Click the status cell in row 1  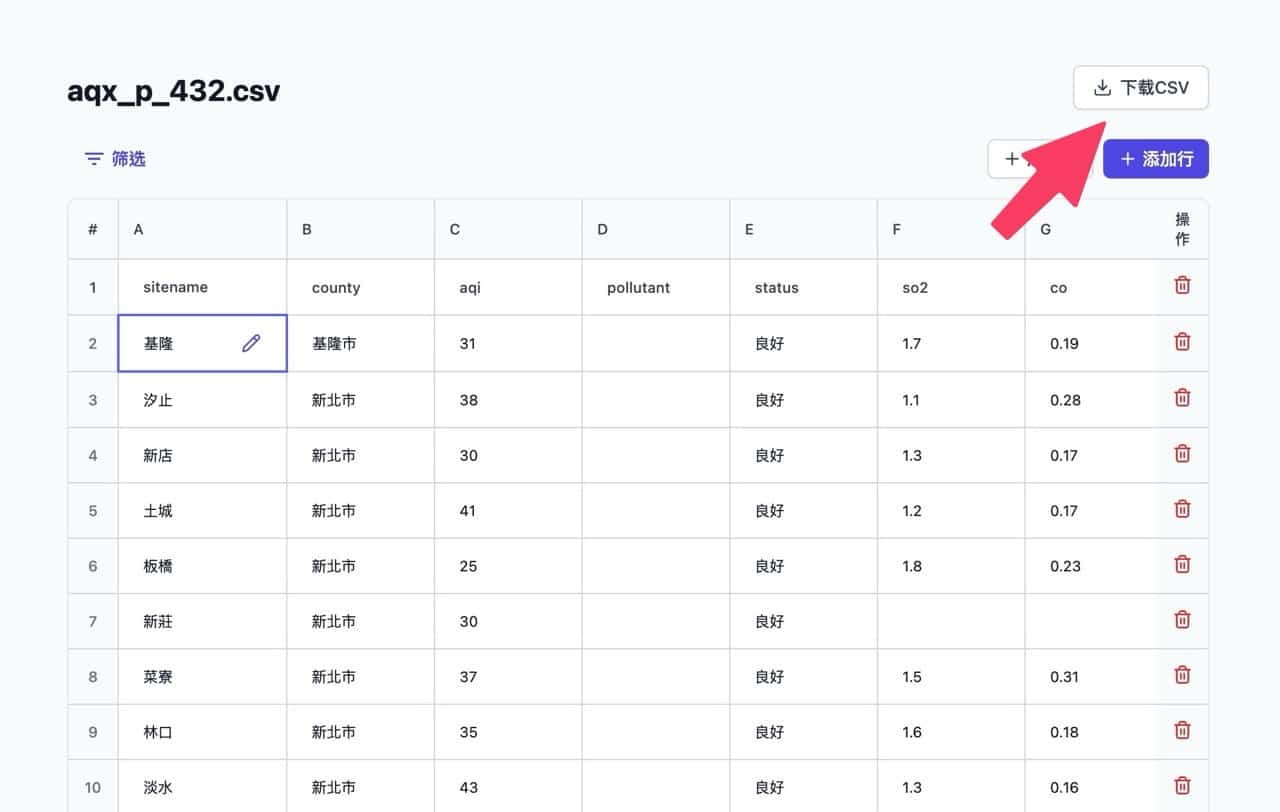click(x=804, y=287)
